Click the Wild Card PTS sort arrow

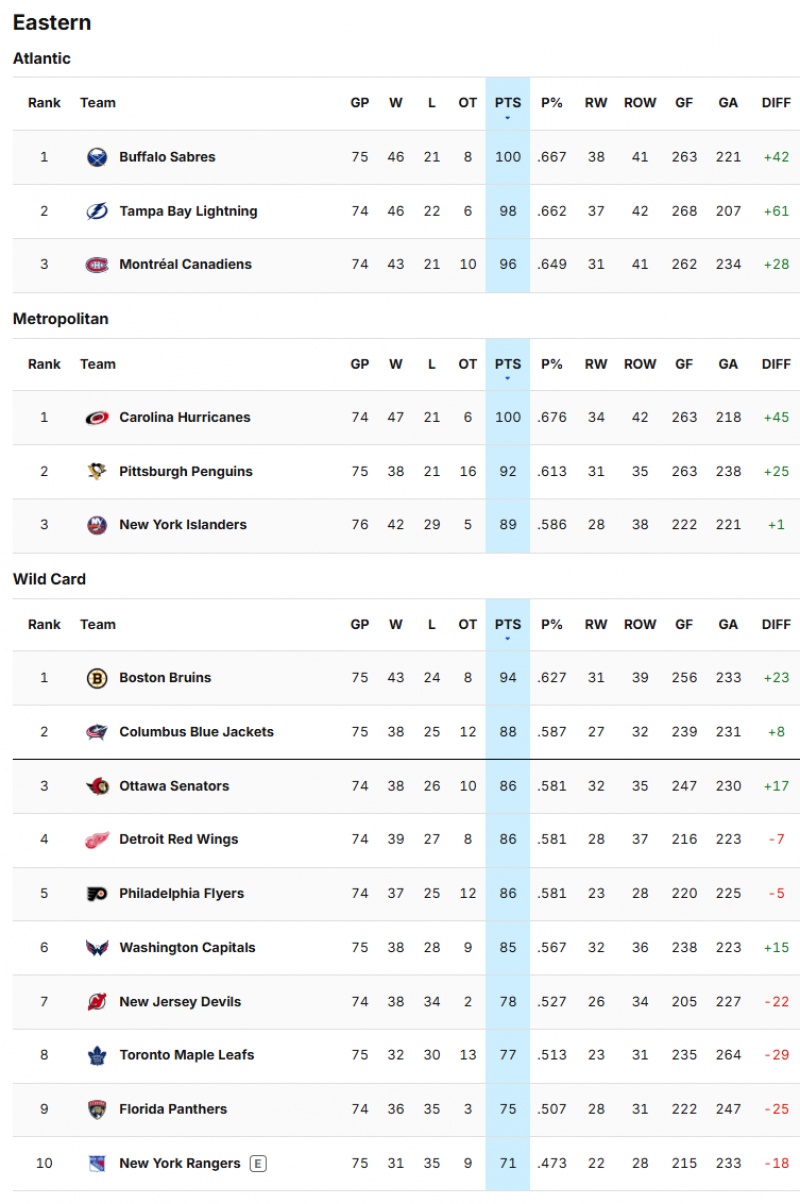coord(508,639)
